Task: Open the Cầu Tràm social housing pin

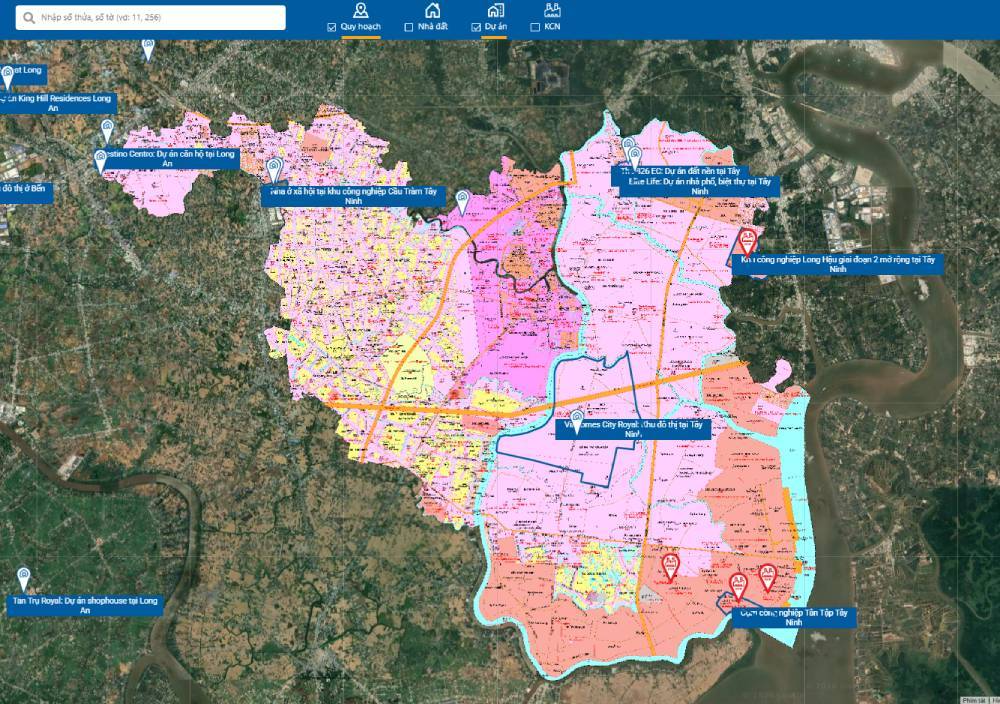Action: point(277,170)
